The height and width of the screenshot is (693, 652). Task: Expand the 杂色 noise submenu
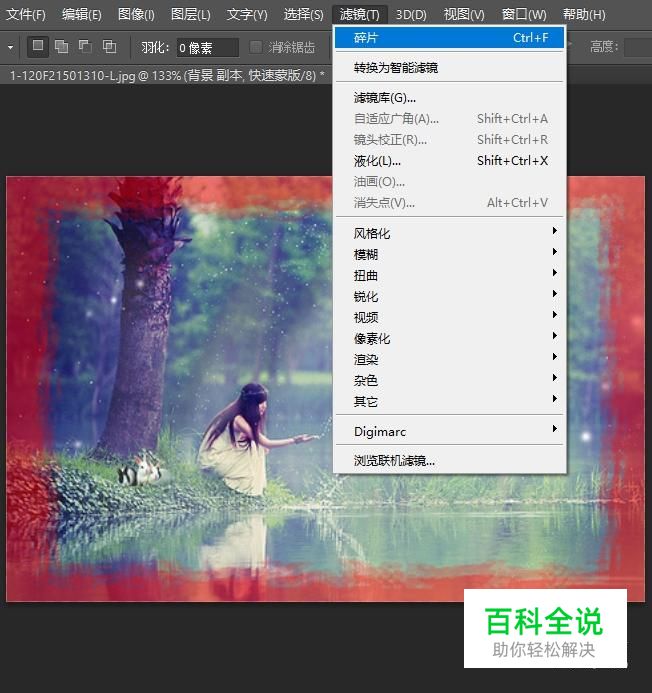point(449,380)
